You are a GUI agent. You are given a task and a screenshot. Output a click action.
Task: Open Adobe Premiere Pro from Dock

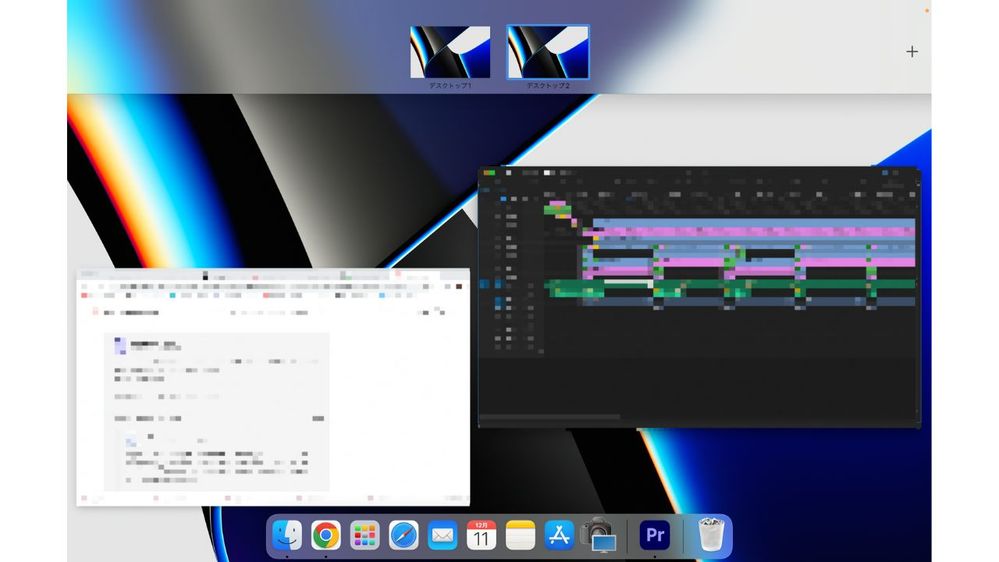tap(655, 535)
